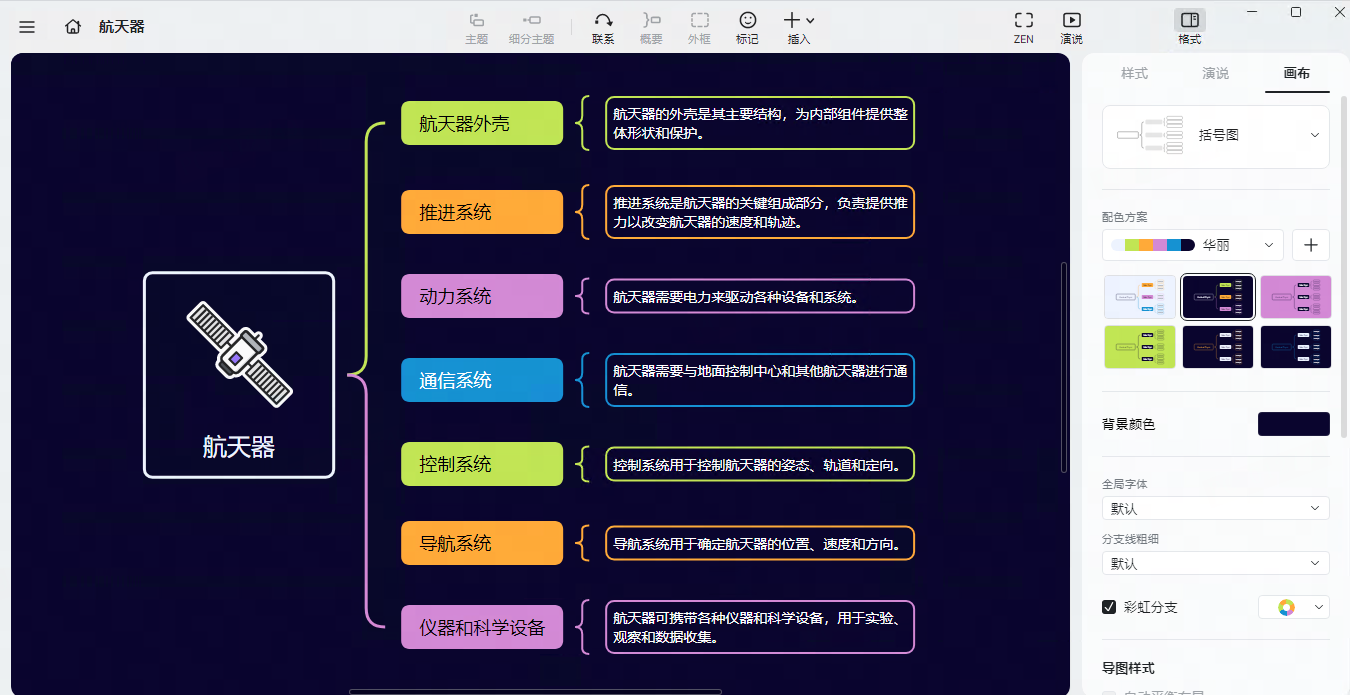
Task: Open the 标记 marker smiley
Action: (x=747, y=28)
